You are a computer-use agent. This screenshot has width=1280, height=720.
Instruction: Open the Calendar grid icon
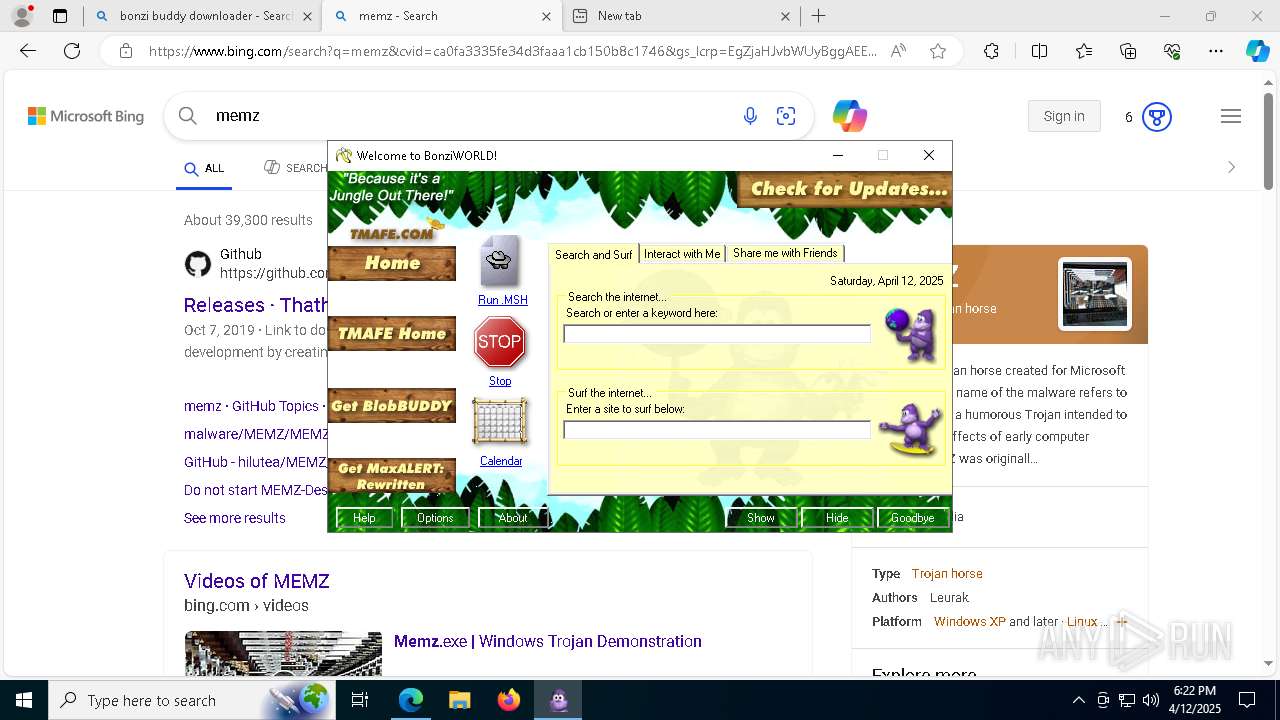[x=500, y=422]
